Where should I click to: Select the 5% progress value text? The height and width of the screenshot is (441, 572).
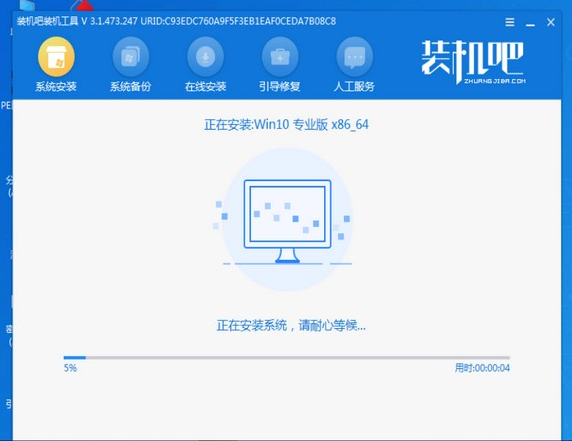[70, 368]
